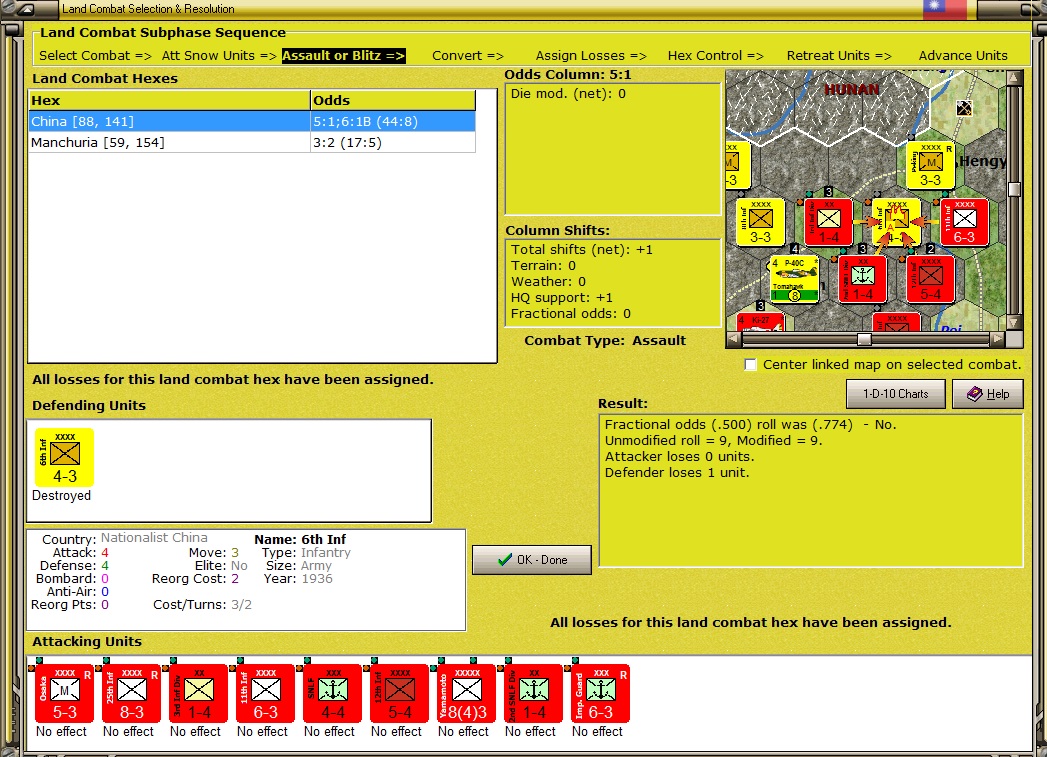Screen dimensions: 1047x757
Task: Click the 2nd SNLF Div 1-4 in Attacking Units
Action: point(534,693)
